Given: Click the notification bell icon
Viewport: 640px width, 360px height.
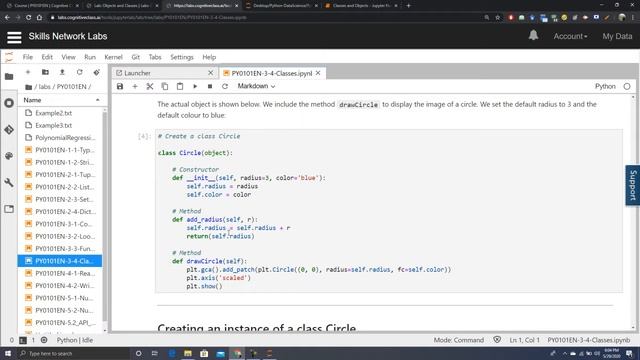Looking at the screenshot, I should (x=533, y=36).
